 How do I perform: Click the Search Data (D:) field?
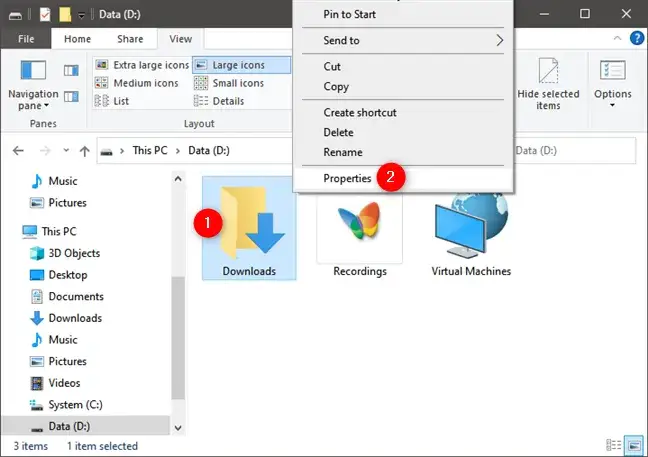574,151
